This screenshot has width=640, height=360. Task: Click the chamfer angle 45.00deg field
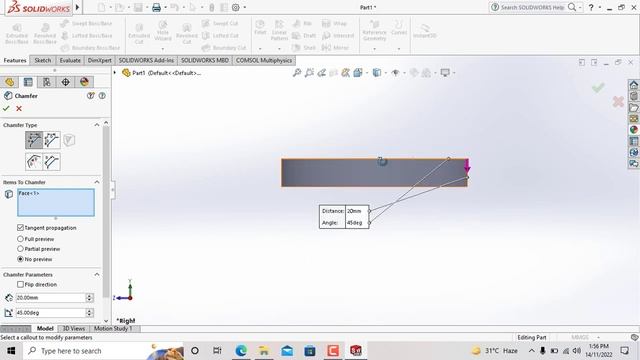pos(50,313)
